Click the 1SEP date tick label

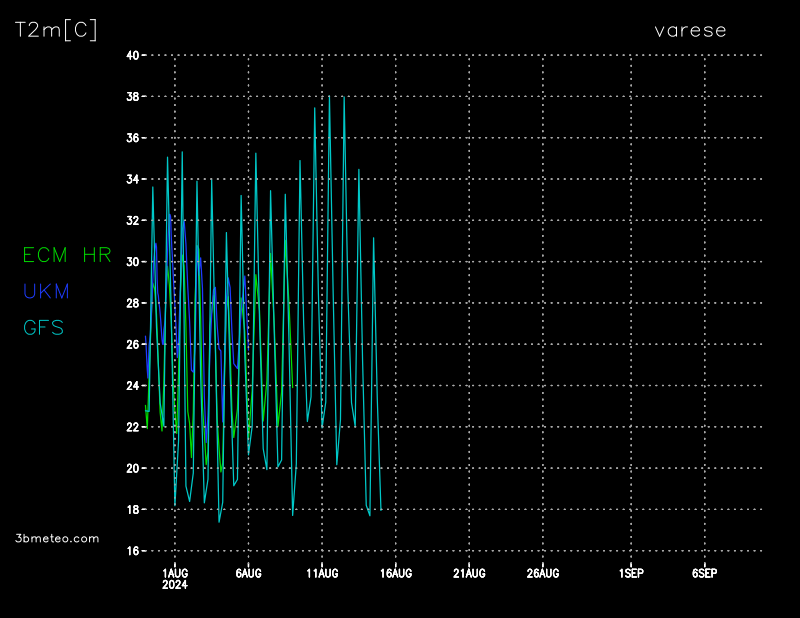[x=631, y=573]
